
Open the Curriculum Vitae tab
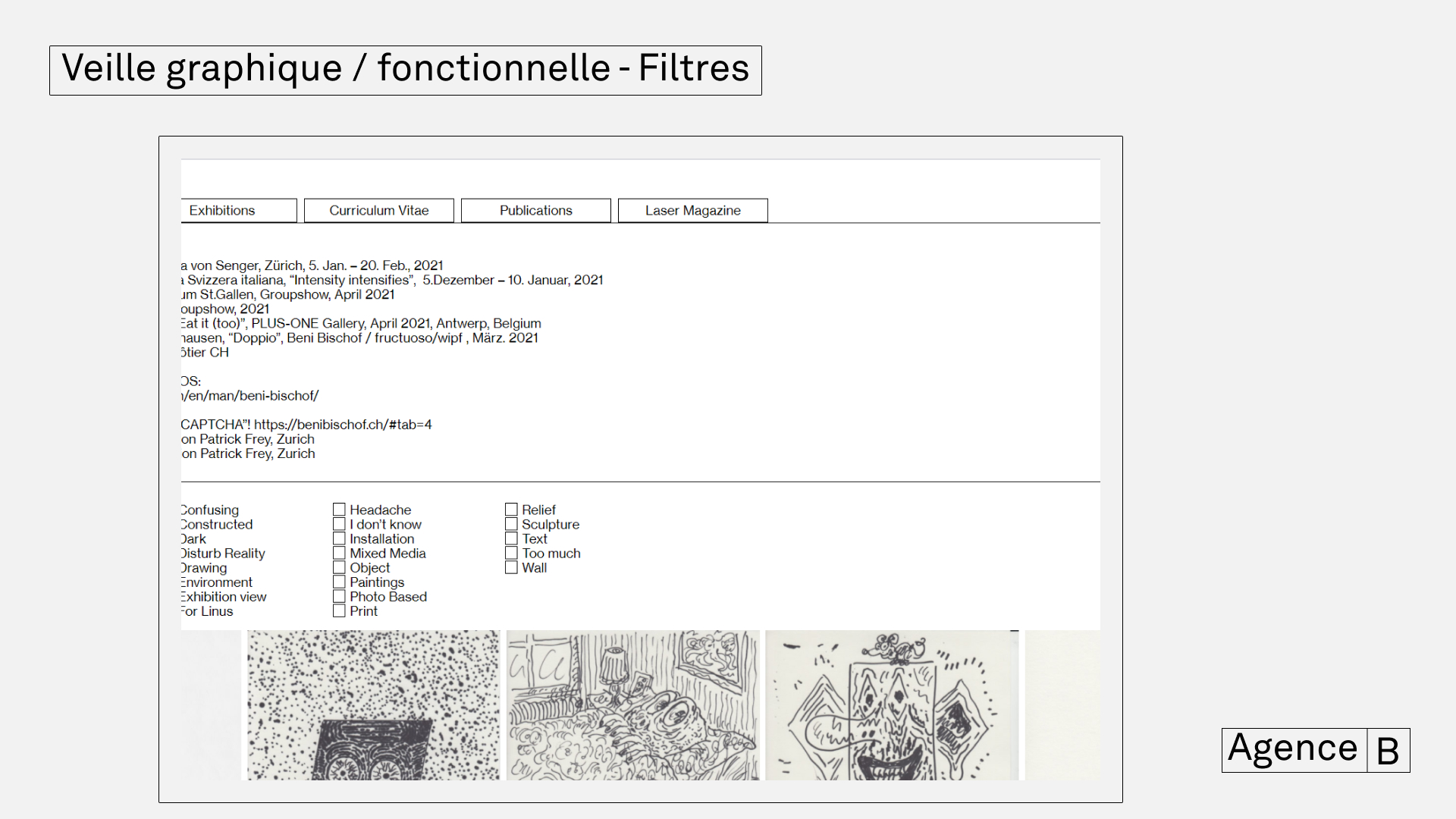click(378, 210)
